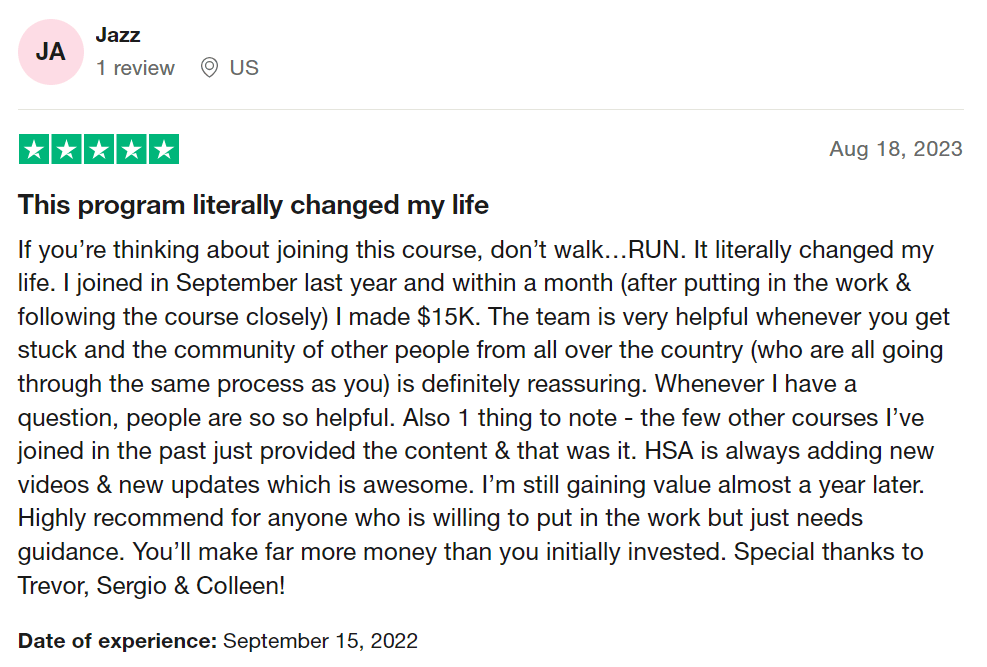Click the third green rating star

click(x=99, y=149)
